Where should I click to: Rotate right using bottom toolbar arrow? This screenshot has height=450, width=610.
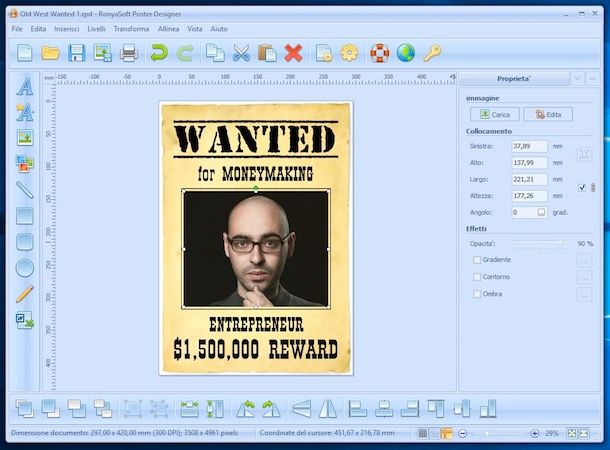coord(272,409)
